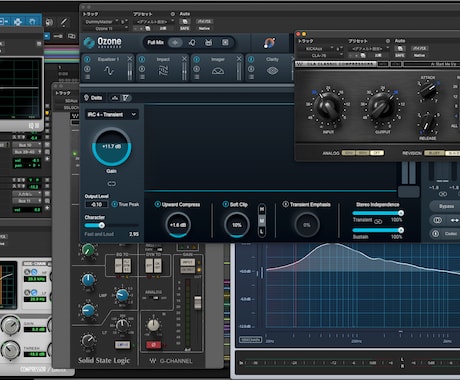The image size is (460, 380).
Task: Click the Sustain stereo independence slider handle
Action: (401, 230)
